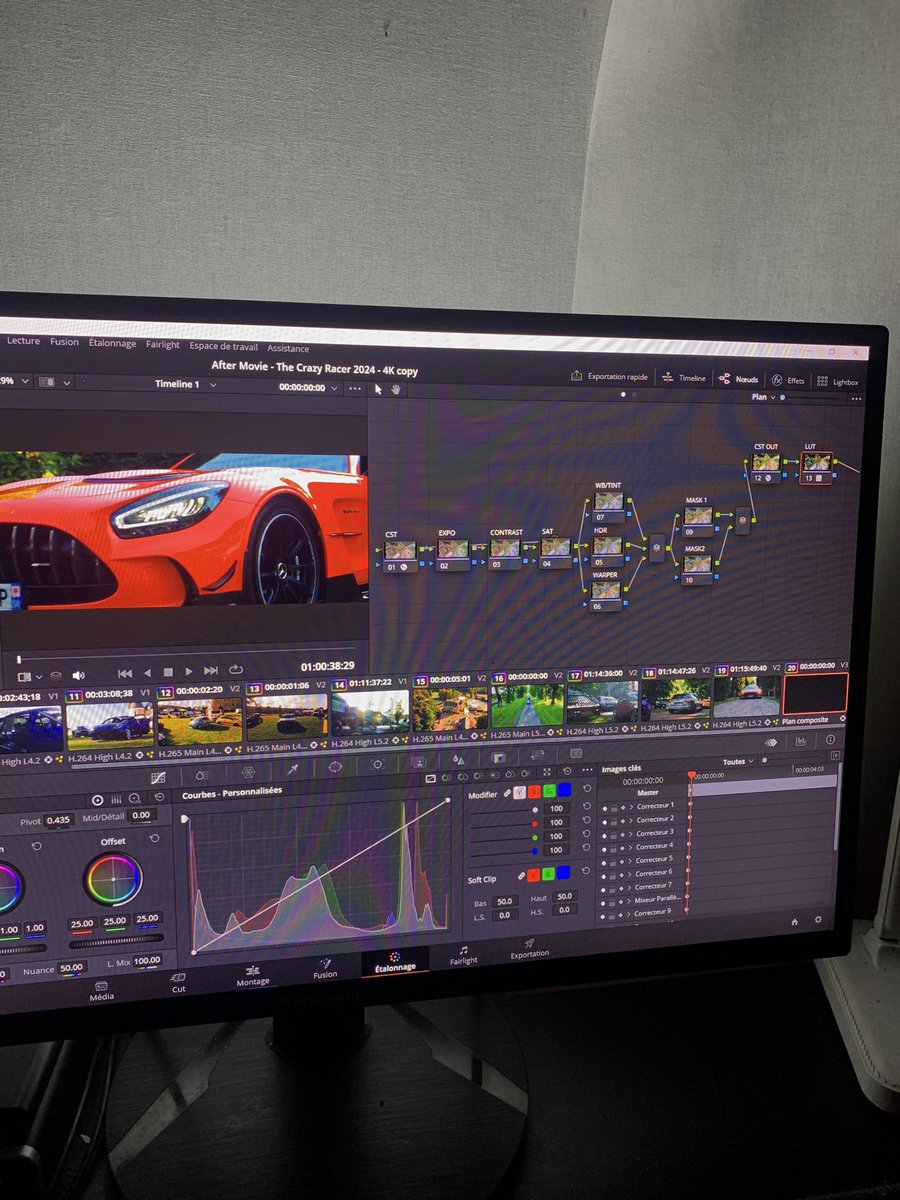Screen dimensions: 900x1200
Task: Select clip 20 Plan composite thumbnail
Action: click(815, 693)
